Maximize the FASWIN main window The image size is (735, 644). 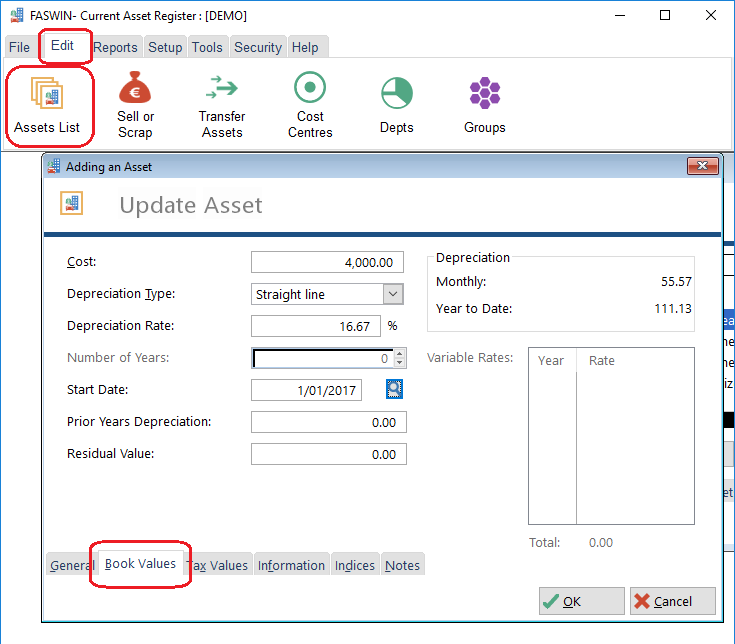pyautogui.click(x=665, y=15)
